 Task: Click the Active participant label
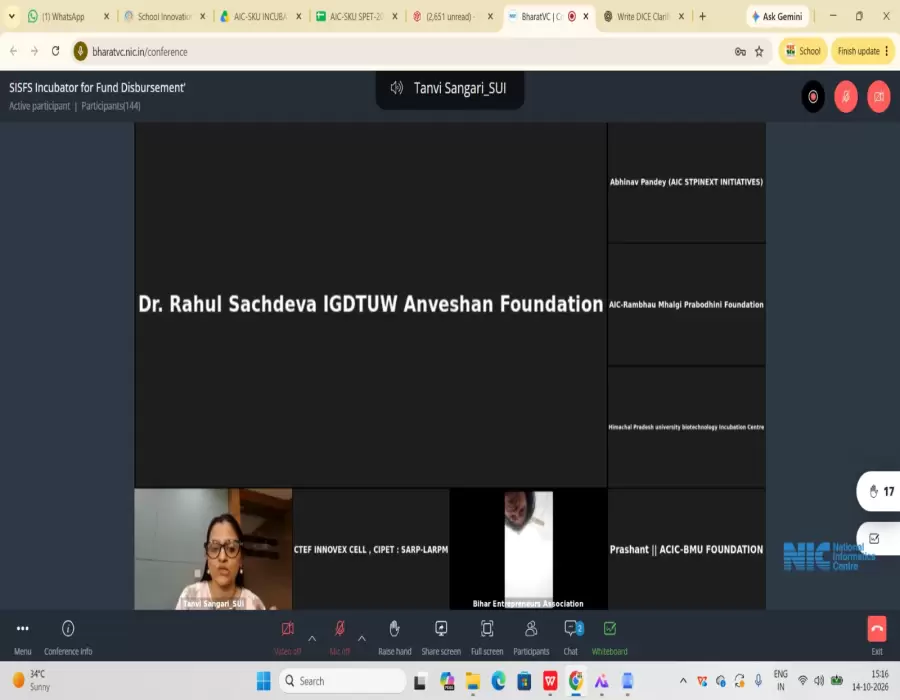point(39,106)
